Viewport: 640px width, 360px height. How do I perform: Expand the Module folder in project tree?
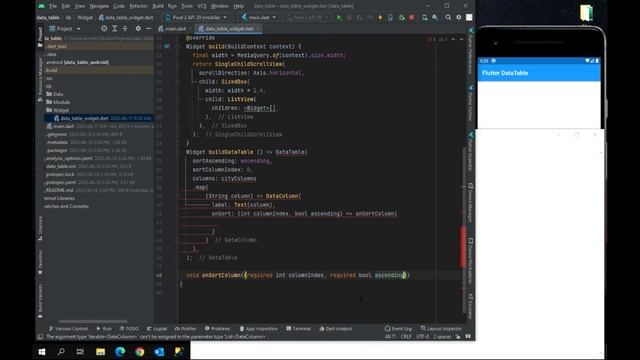pyautogui.click(x=58, y=102)
